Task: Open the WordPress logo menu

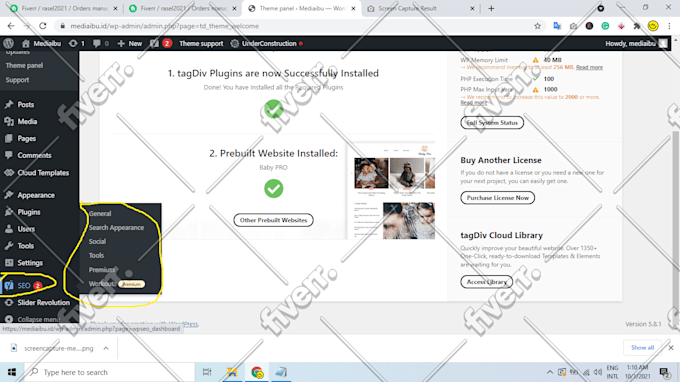Action: pos(8,43)
